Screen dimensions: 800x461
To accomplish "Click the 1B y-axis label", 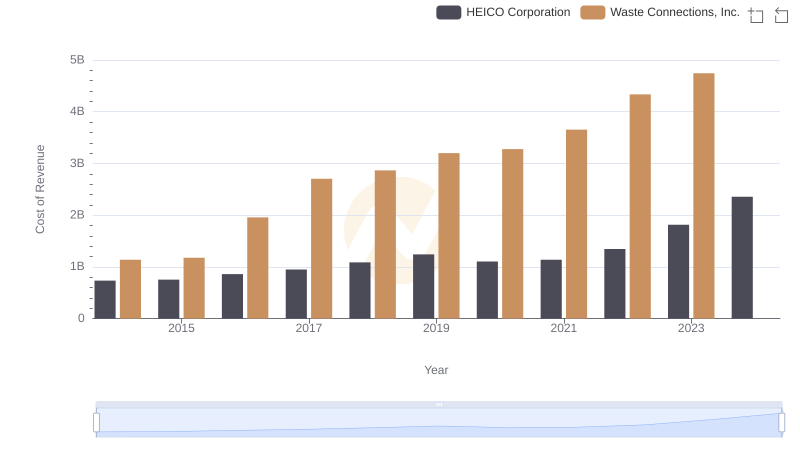I will click(x=77, y=267).
